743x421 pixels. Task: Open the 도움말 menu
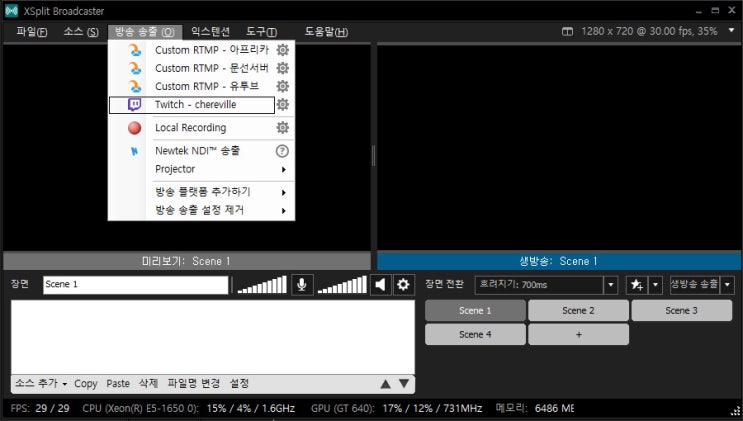click(x=326, y=32)
